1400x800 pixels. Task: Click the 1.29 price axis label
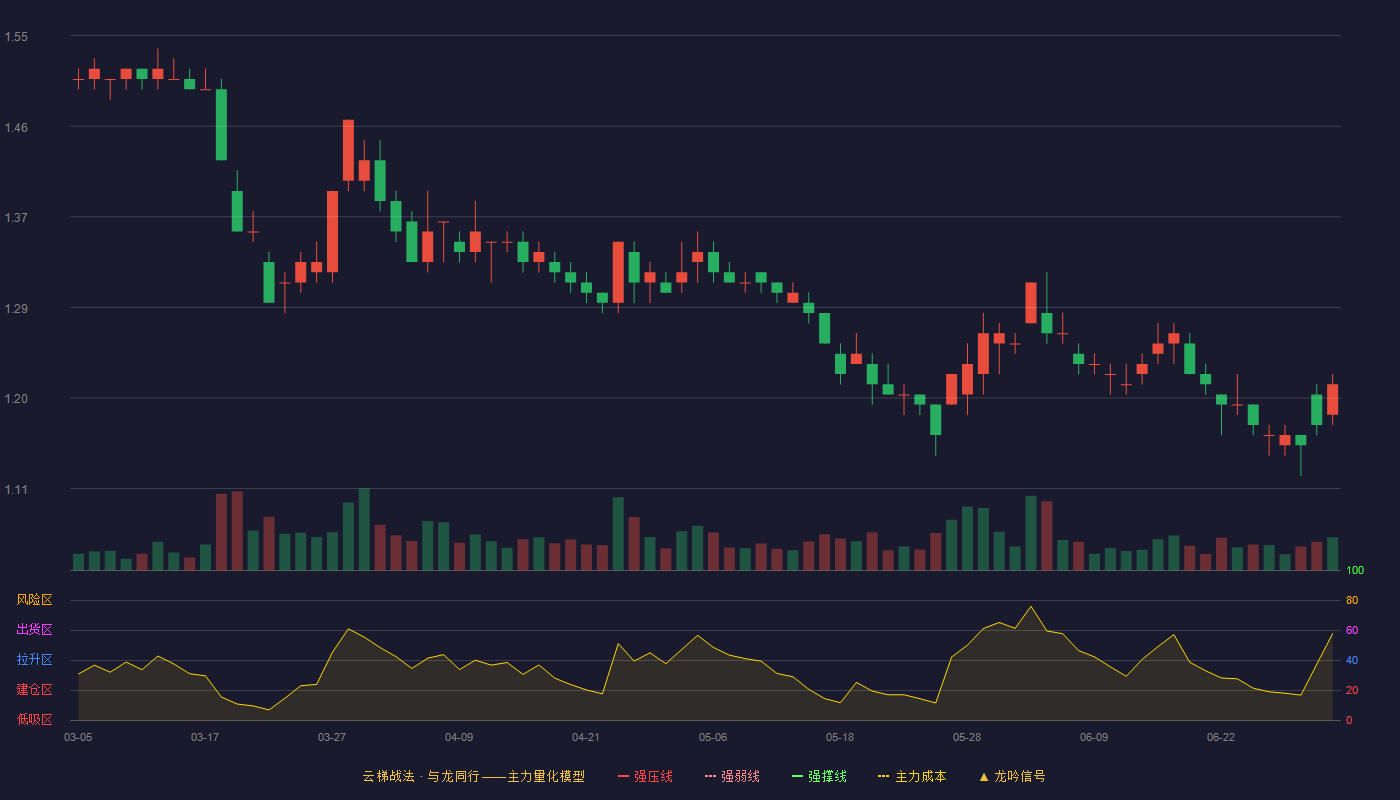click(x=16, y=309)
